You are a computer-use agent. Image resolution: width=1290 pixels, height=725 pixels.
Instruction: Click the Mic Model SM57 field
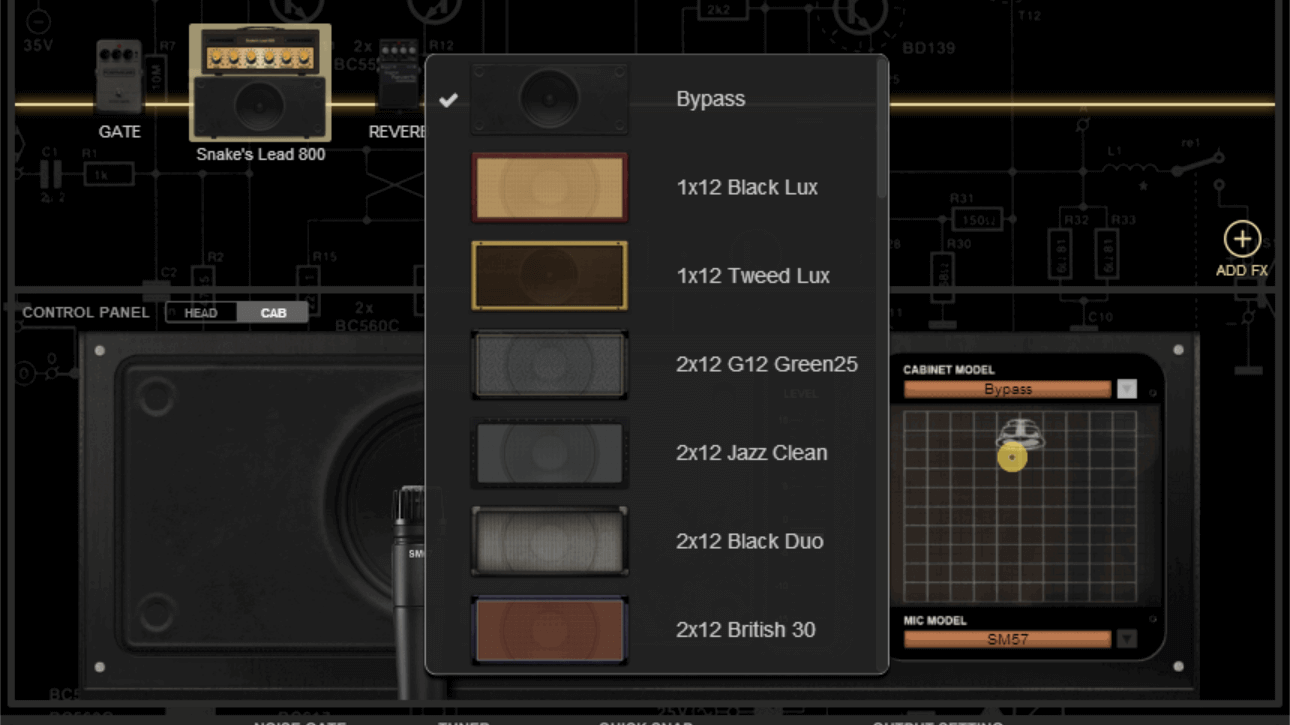tap(1007, 639)
